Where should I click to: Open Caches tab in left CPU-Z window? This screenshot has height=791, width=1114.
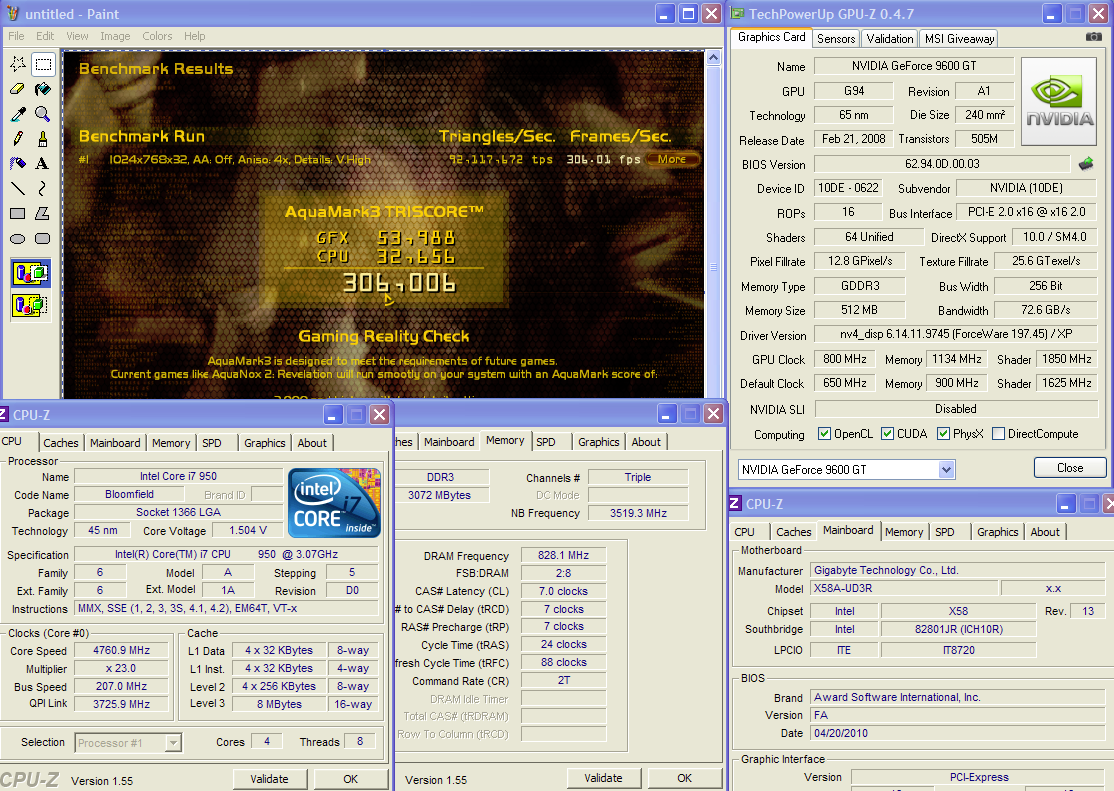pos(61,443)
